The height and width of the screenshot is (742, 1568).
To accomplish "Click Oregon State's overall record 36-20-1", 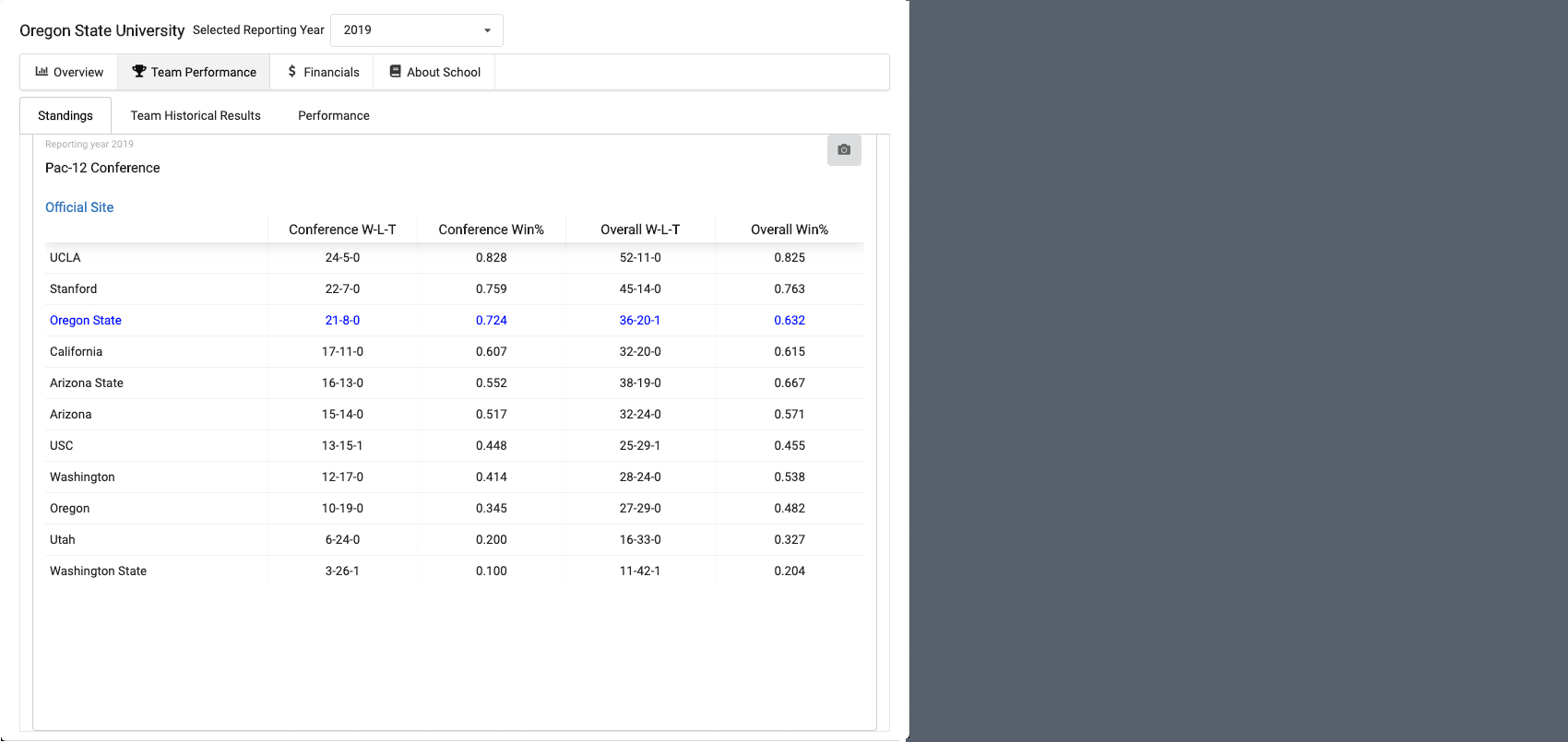I will (640, 320).
